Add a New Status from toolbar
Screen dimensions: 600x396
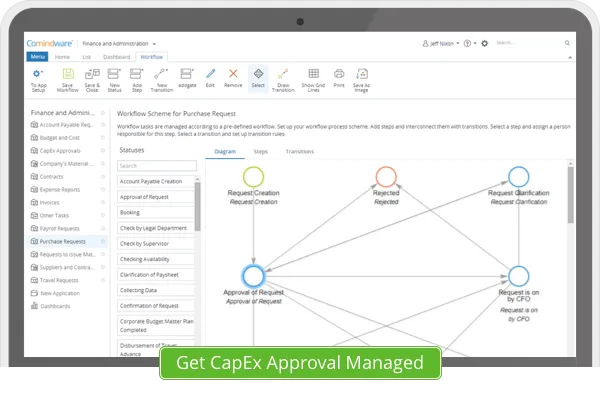[x=114, y=80]
